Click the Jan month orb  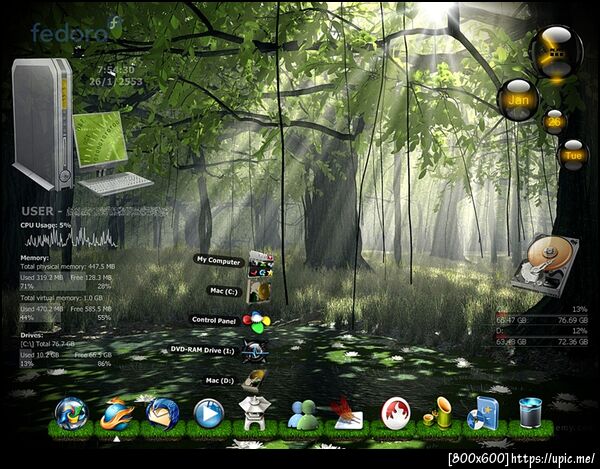coord(518,100)
